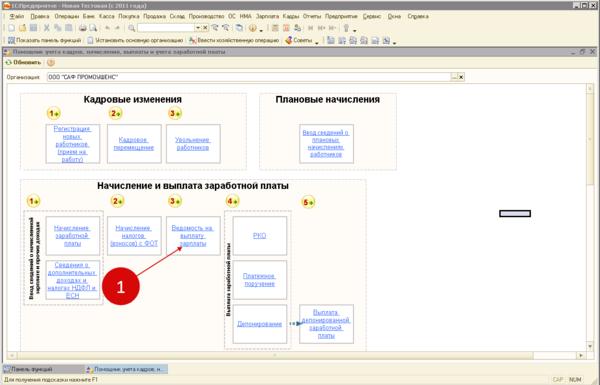Open the Увольнение работников link
This screenshot has height=385, width=600.
tap(193, 144)
